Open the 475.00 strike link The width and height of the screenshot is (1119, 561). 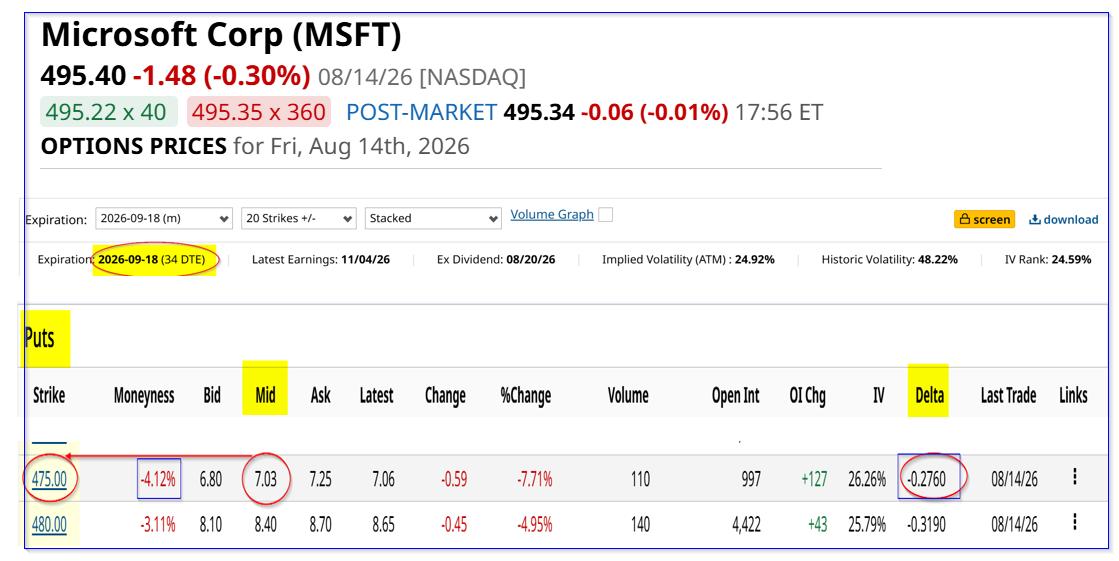(x=49, y=479)
